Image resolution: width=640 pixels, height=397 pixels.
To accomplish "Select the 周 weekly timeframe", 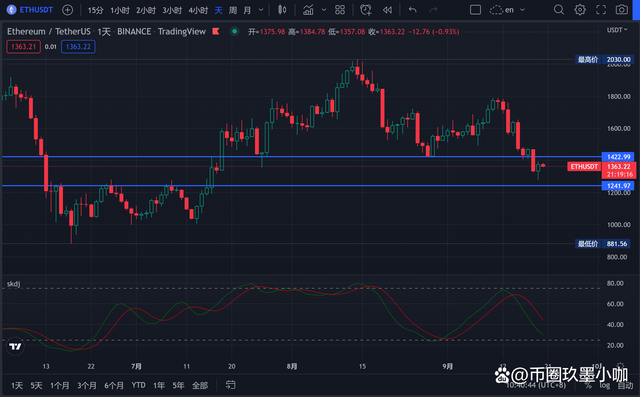I will [x=233, y=10].
